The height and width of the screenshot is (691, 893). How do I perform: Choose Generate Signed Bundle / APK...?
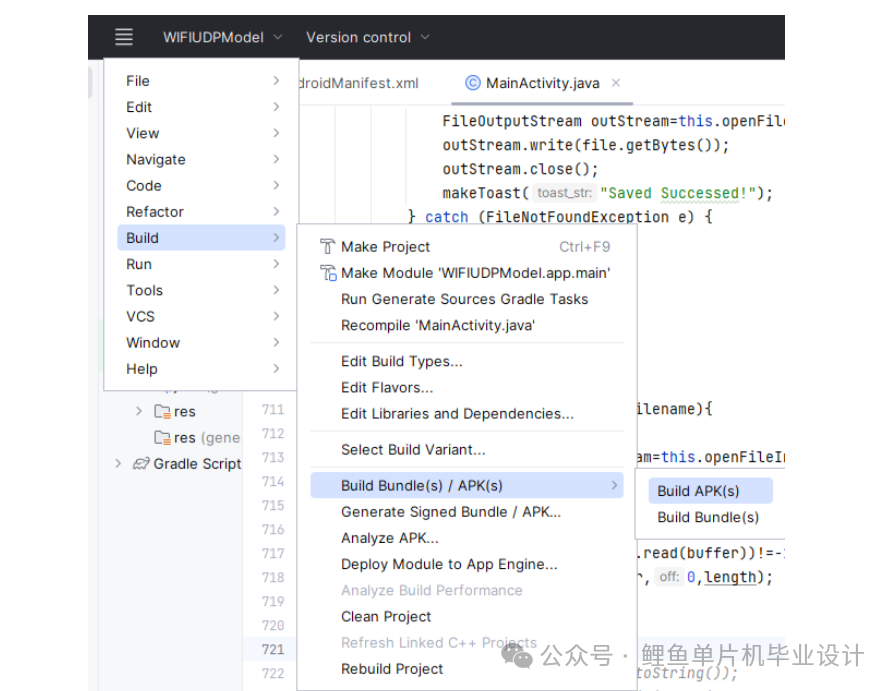click(x=467, y=512)
